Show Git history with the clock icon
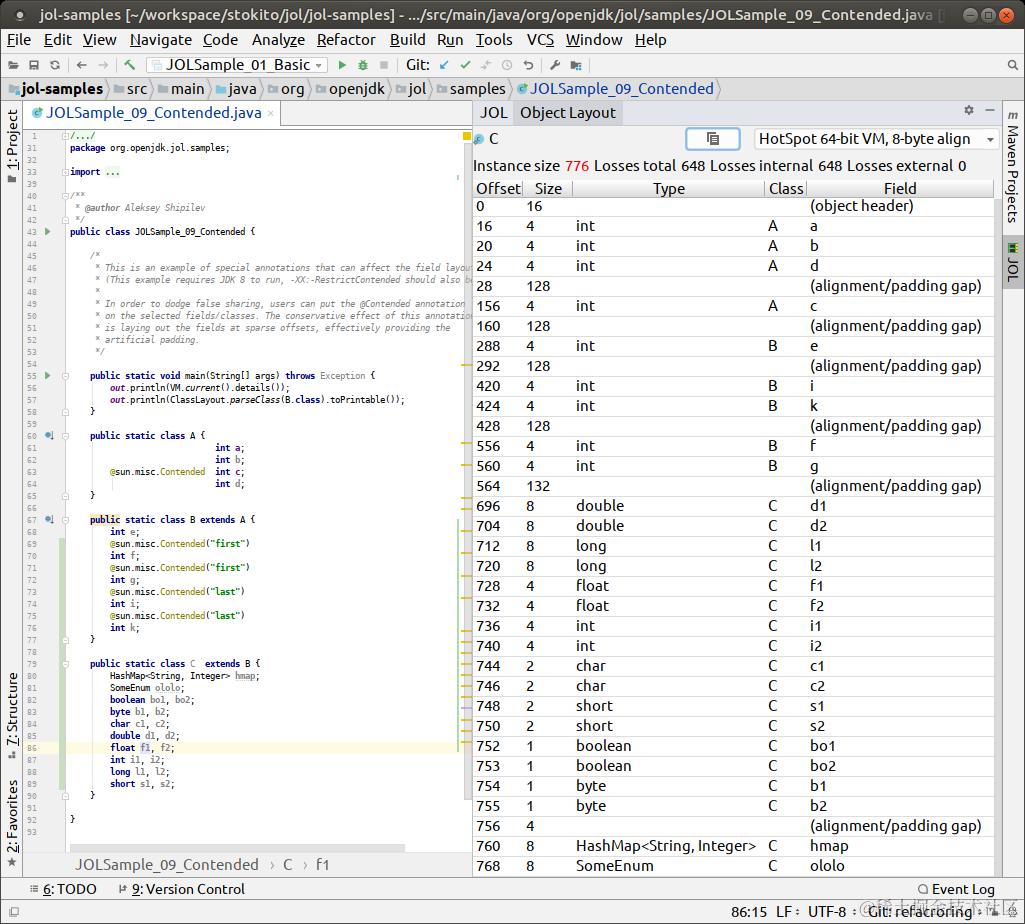Screen dimensions: 1025x924 click(507, 65)
